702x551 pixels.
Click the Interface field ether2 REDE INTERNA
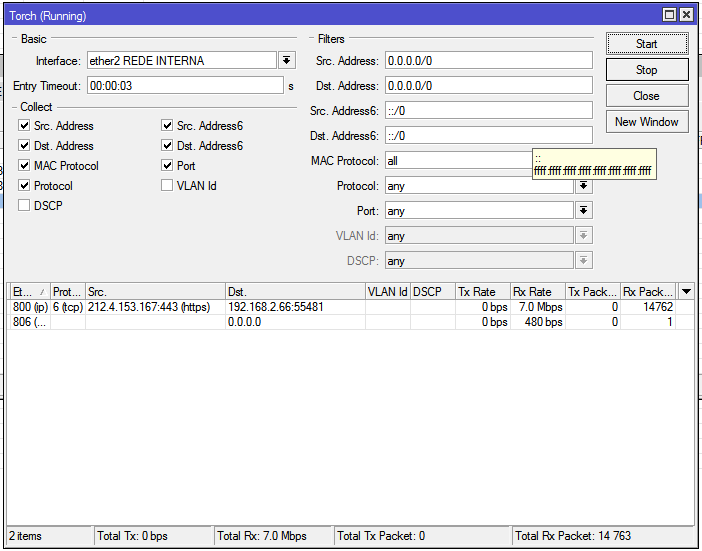pyautogui.click(x=182, y=60)
